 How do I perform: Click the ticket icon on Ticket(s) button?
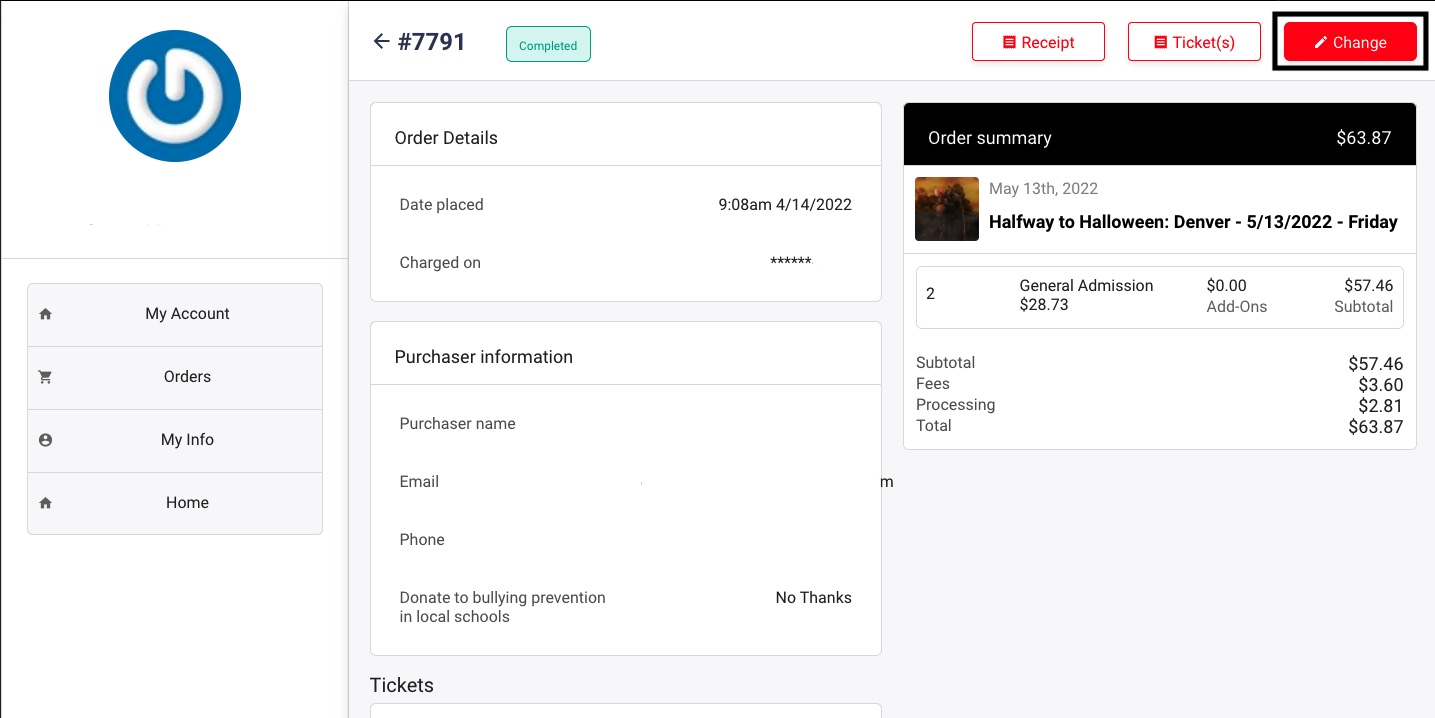(1160, 43)
